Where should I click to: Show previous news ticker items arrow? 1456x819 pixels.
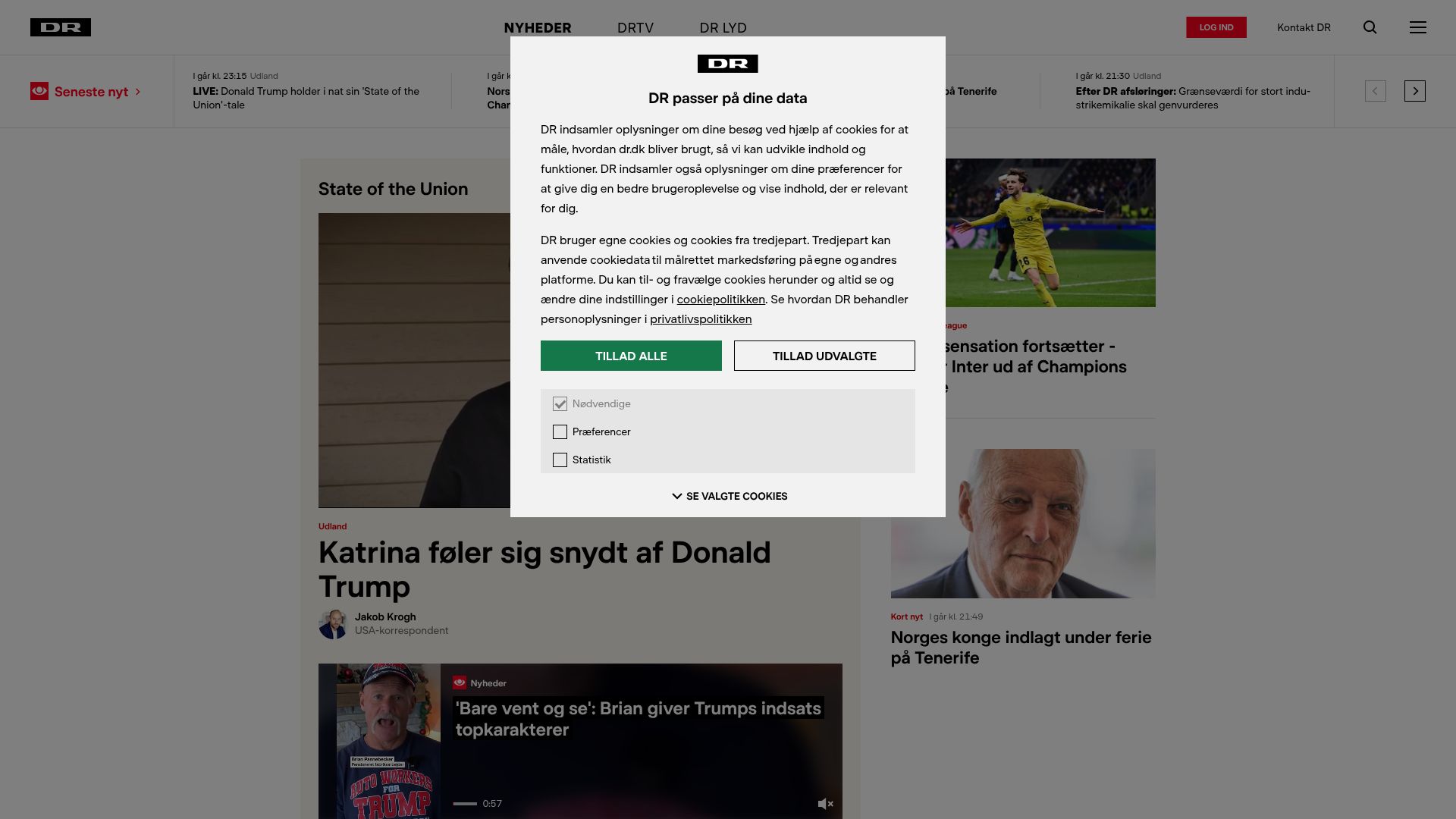pos(1375,91)
